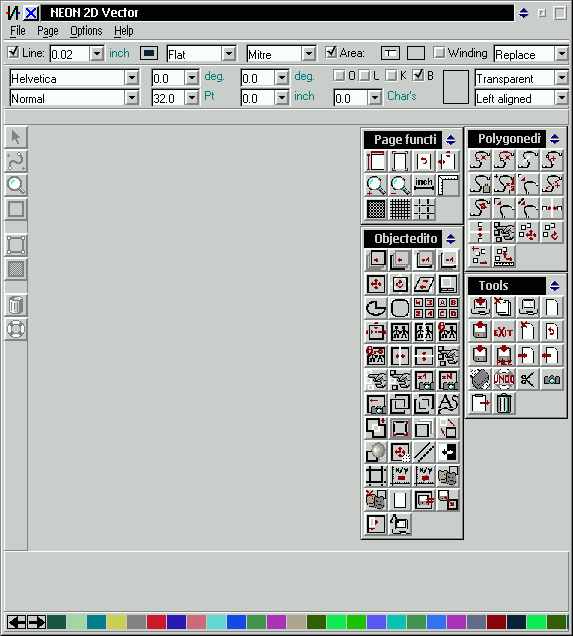Collapse the Polygoneditor panel arrows
Viewport: 573px width, 636px height.
point(555,139)
